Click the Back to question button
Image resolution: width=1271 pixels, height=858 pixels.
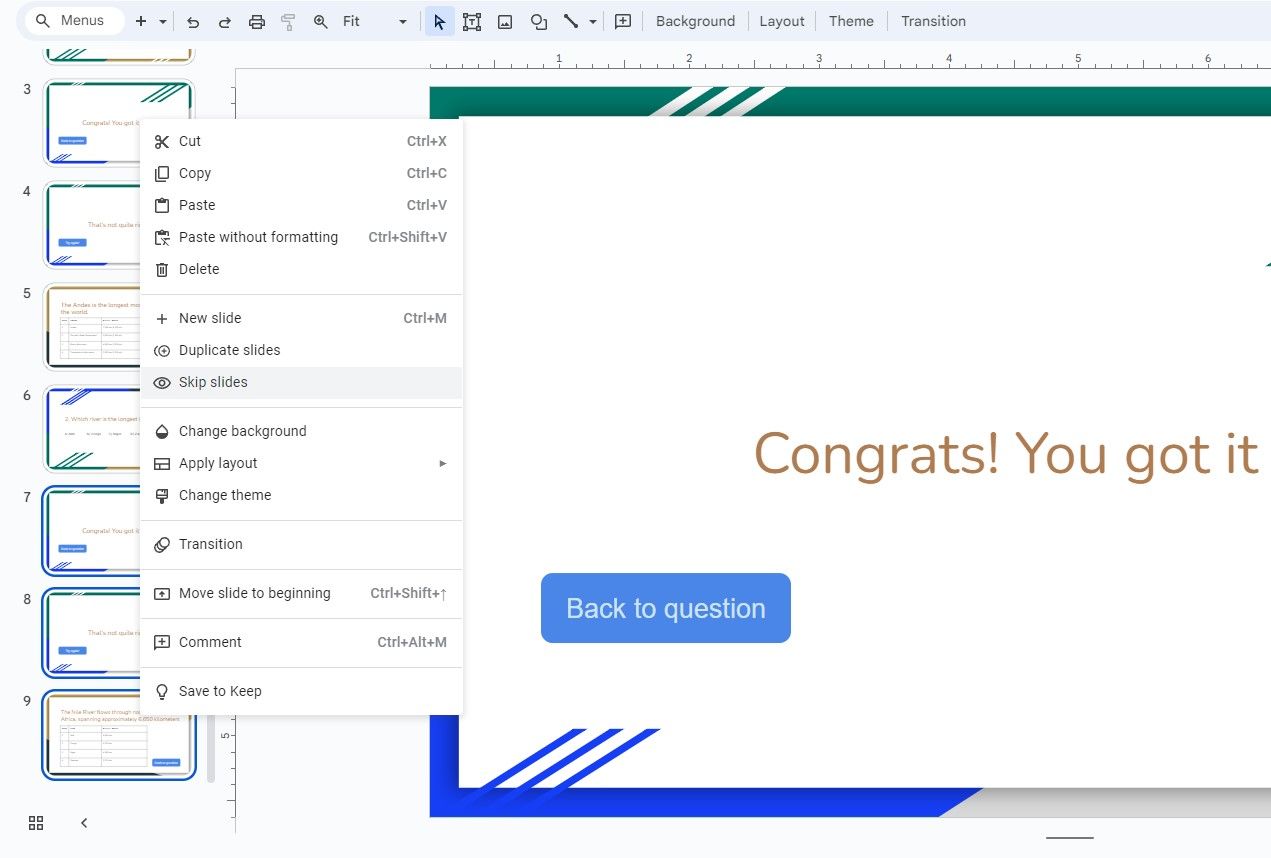point(666,608)
